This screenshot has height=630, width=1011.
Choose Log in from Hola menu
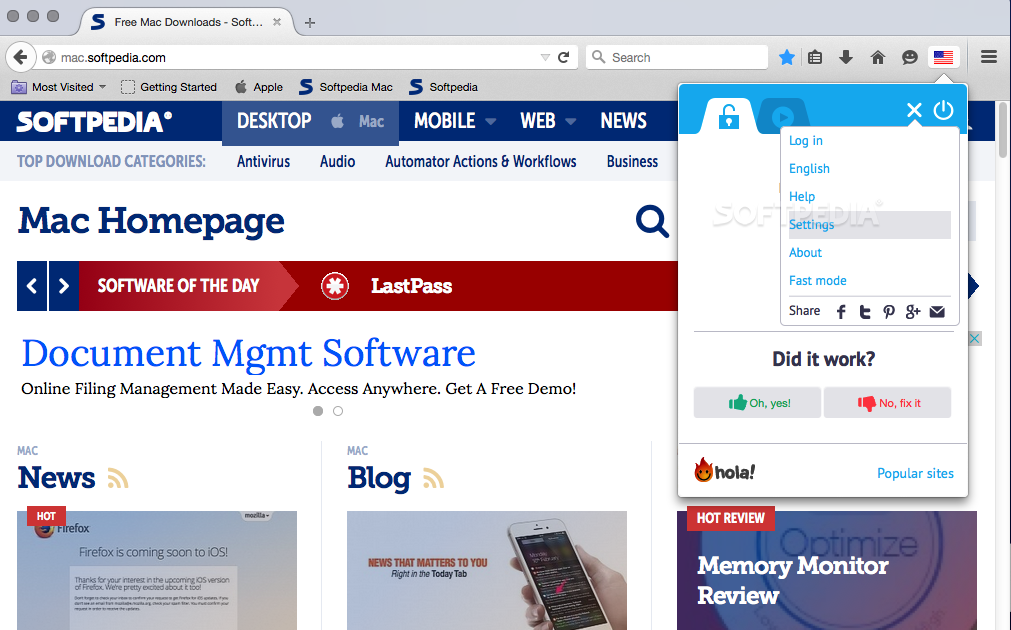pyautogui.click(x=806, y=141)
